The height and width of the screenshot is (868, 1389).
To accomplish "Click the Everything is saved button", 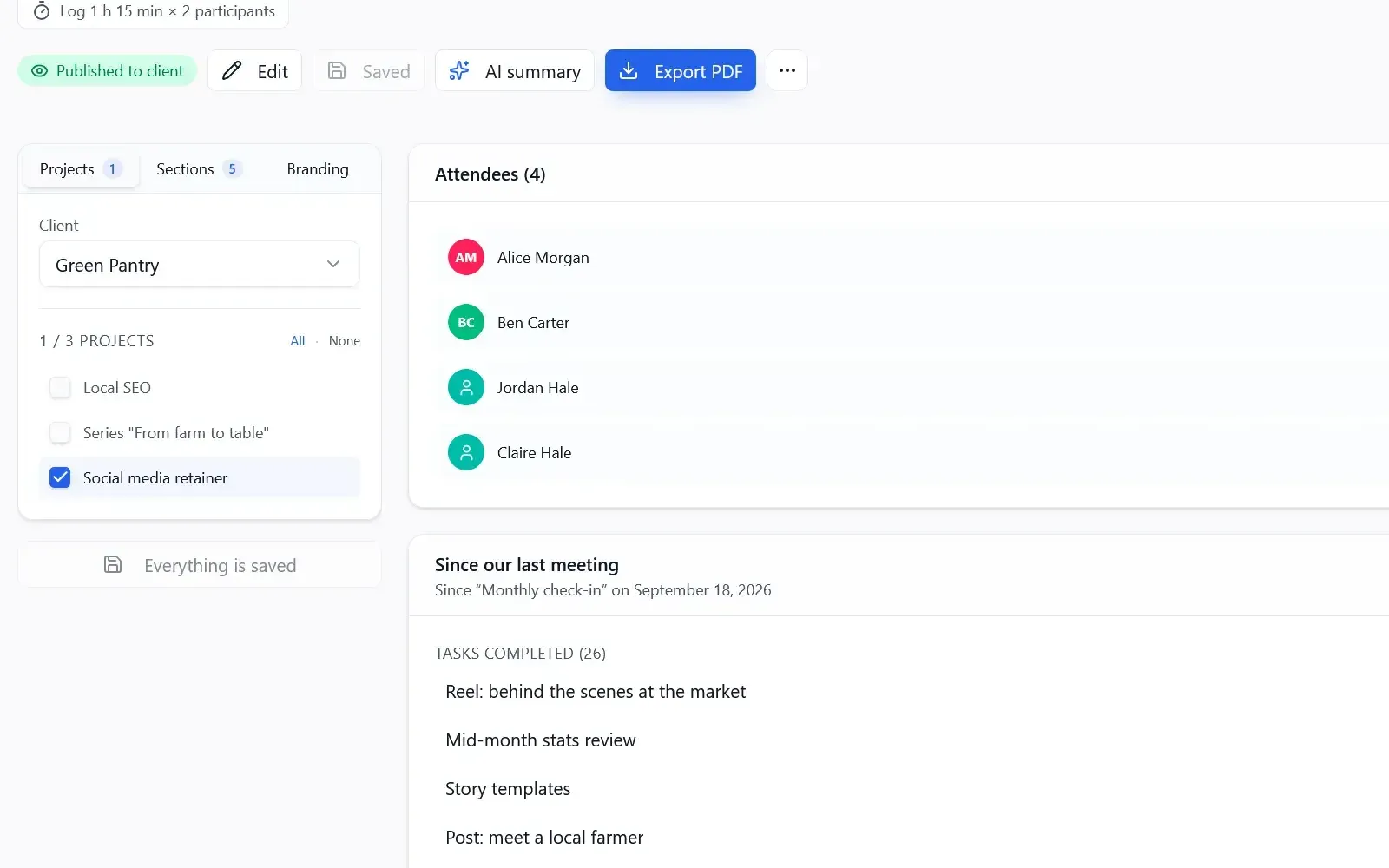I will click(x=200, y=565).
